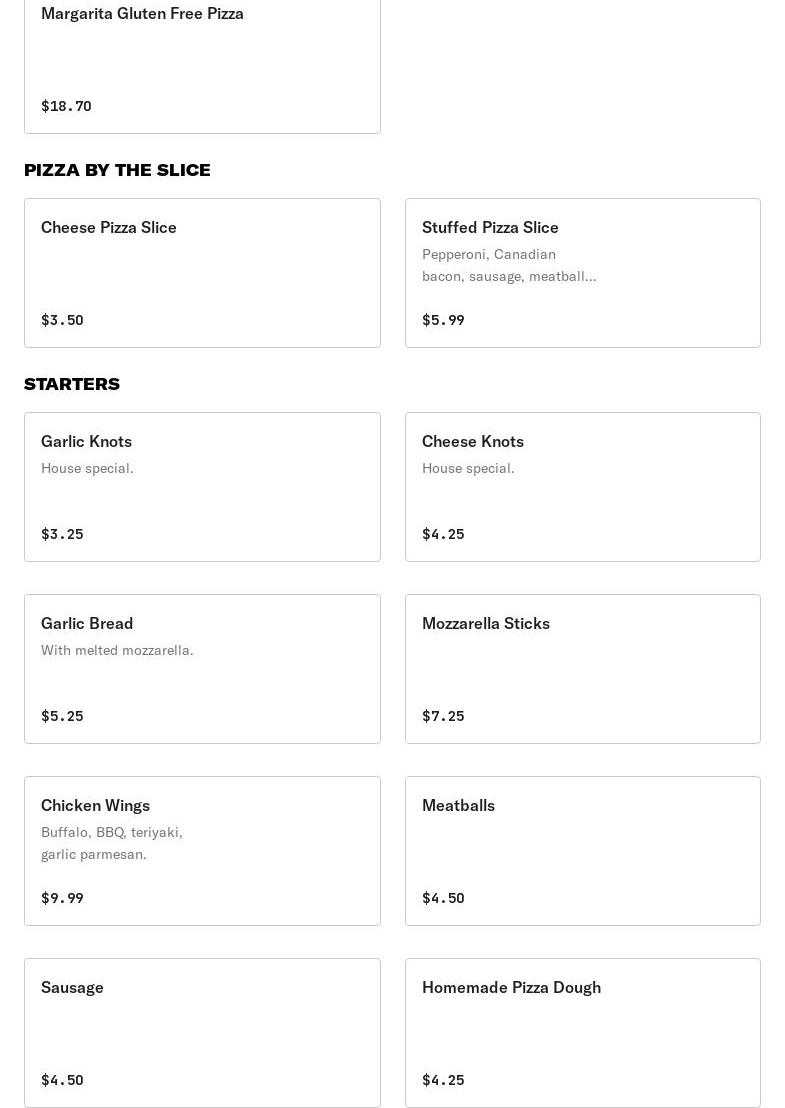Image resolution: width=785 pixels, height=1108 pixels.
Task: Pick the Mozzarella Sticks item
Action: 582,669
